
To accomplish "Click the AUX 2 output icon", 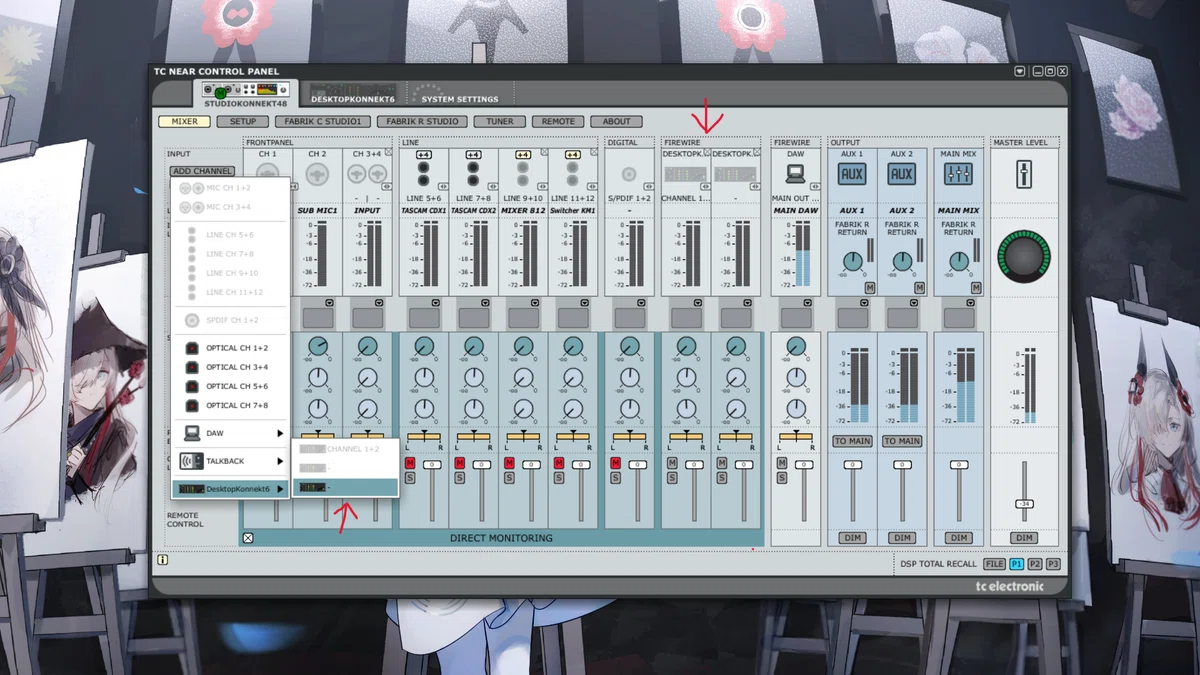I will point(902,174).
